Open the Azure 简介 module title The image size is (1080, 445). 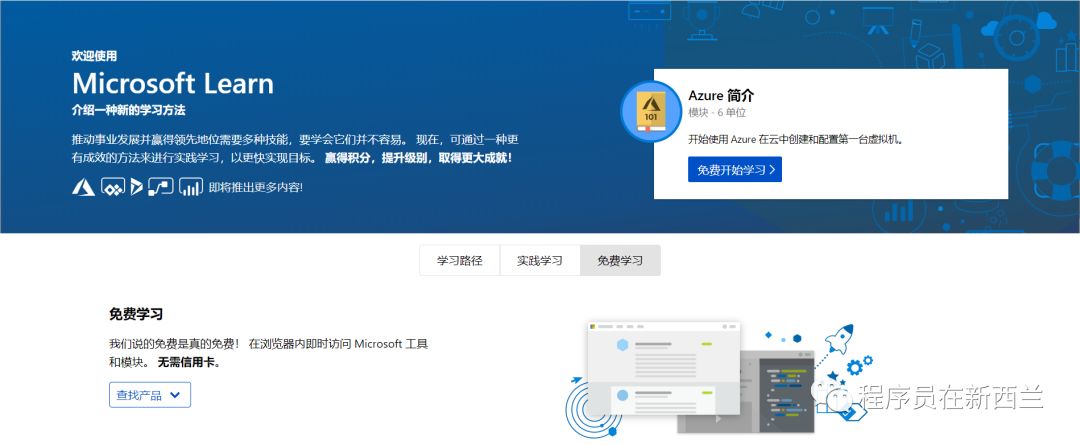coord(721,96)
